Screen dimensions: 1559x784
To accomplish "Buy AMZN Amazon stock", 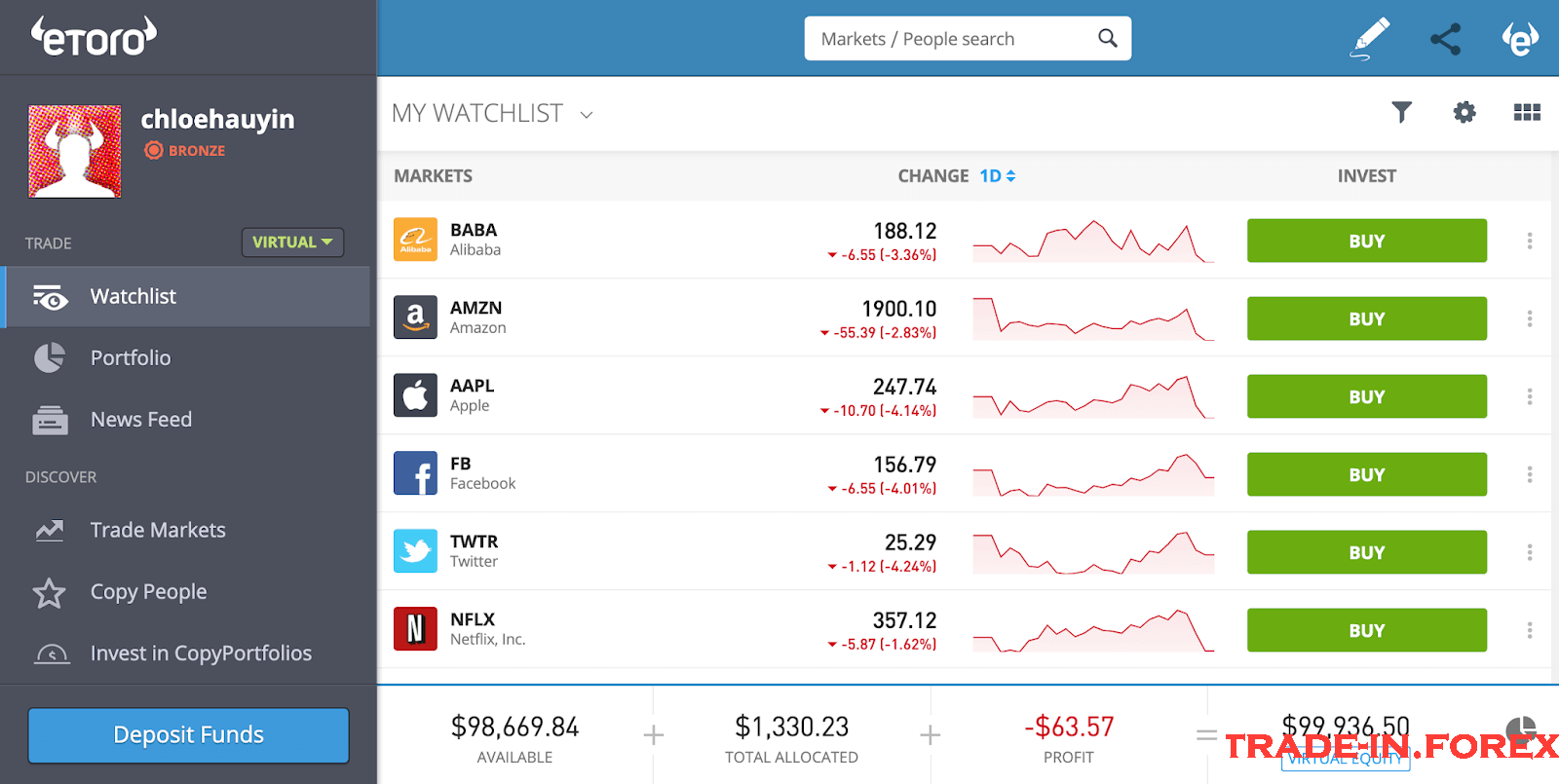I will coord(1367,318).
